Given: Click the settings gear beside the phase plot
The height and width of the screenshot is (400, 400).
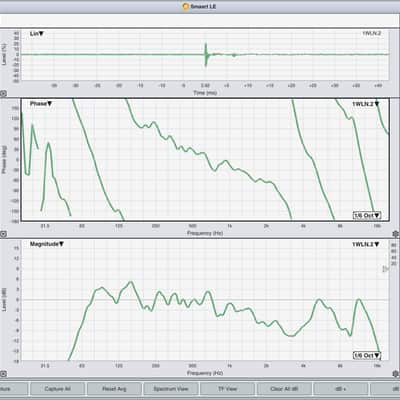Looking at the screenshot, I should tap(396, 234).
